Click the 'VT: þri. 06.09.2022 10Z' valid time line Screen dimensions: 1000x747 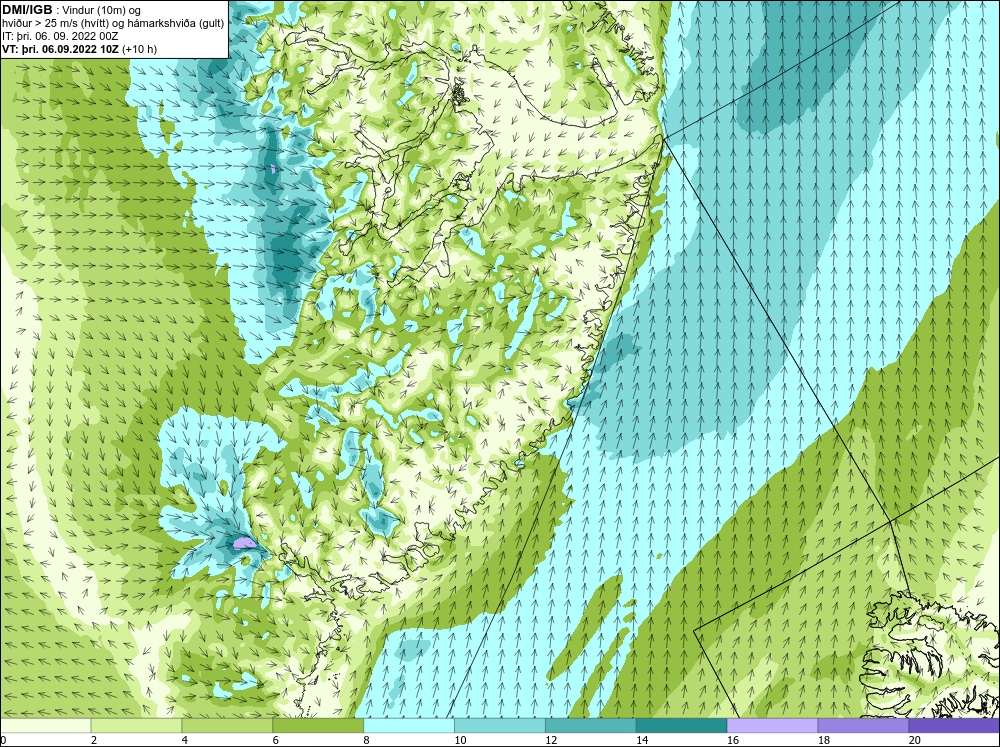(x=80, y=48)
